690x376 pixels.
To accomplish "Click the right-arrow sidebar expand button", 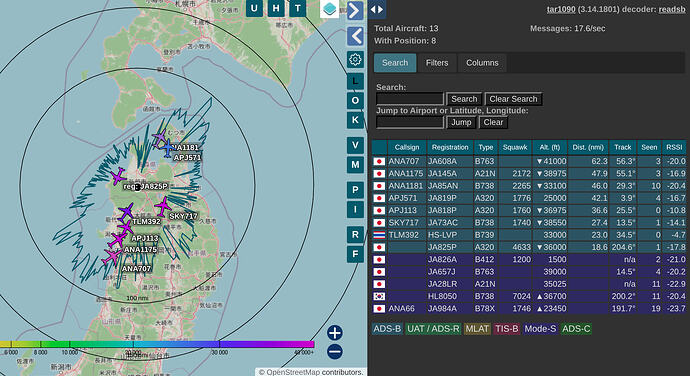I will pos(355,11).
